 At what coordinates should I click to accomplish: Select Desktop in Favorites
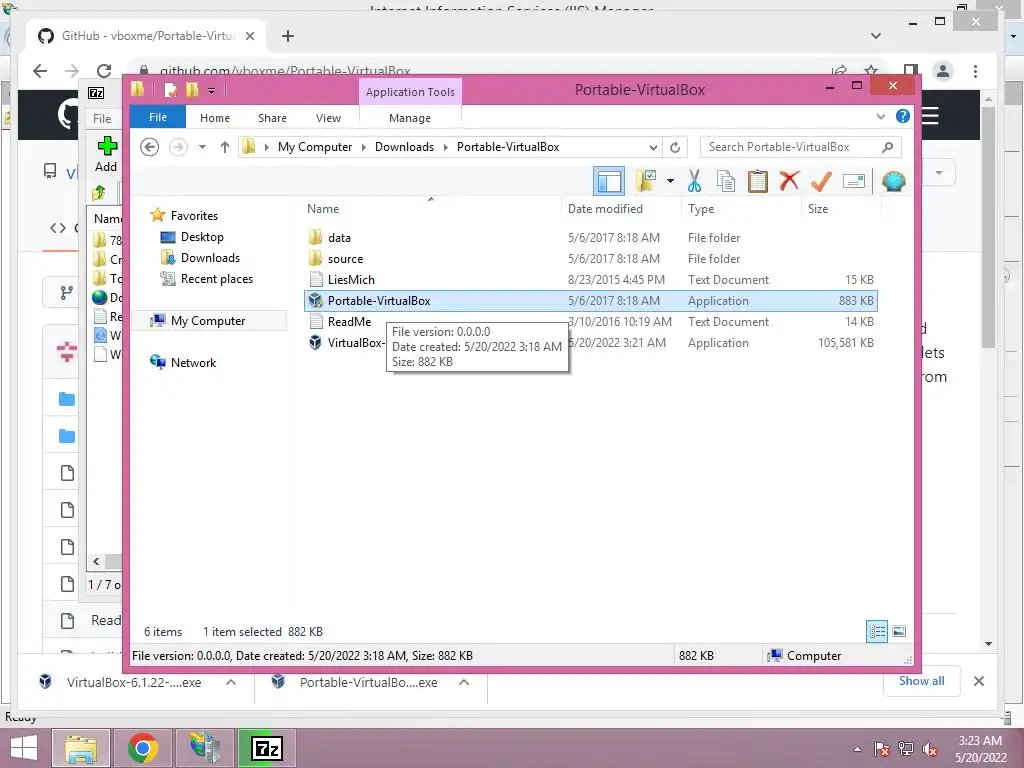point(202,237)
